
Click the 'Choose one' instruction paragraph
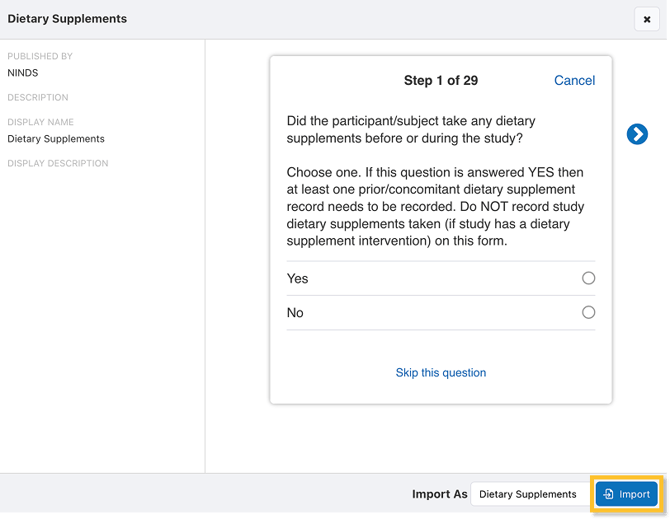435,206
